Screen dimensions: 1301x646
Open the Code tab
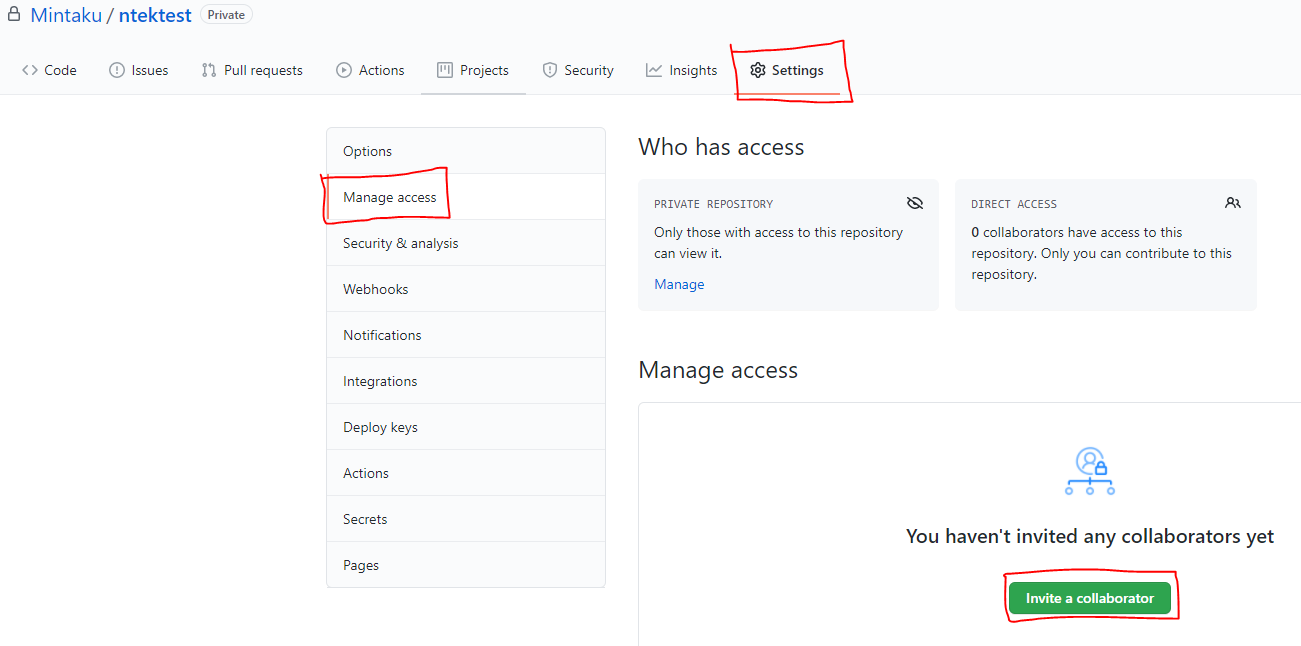pyautogui.click(x=49, y=70)
